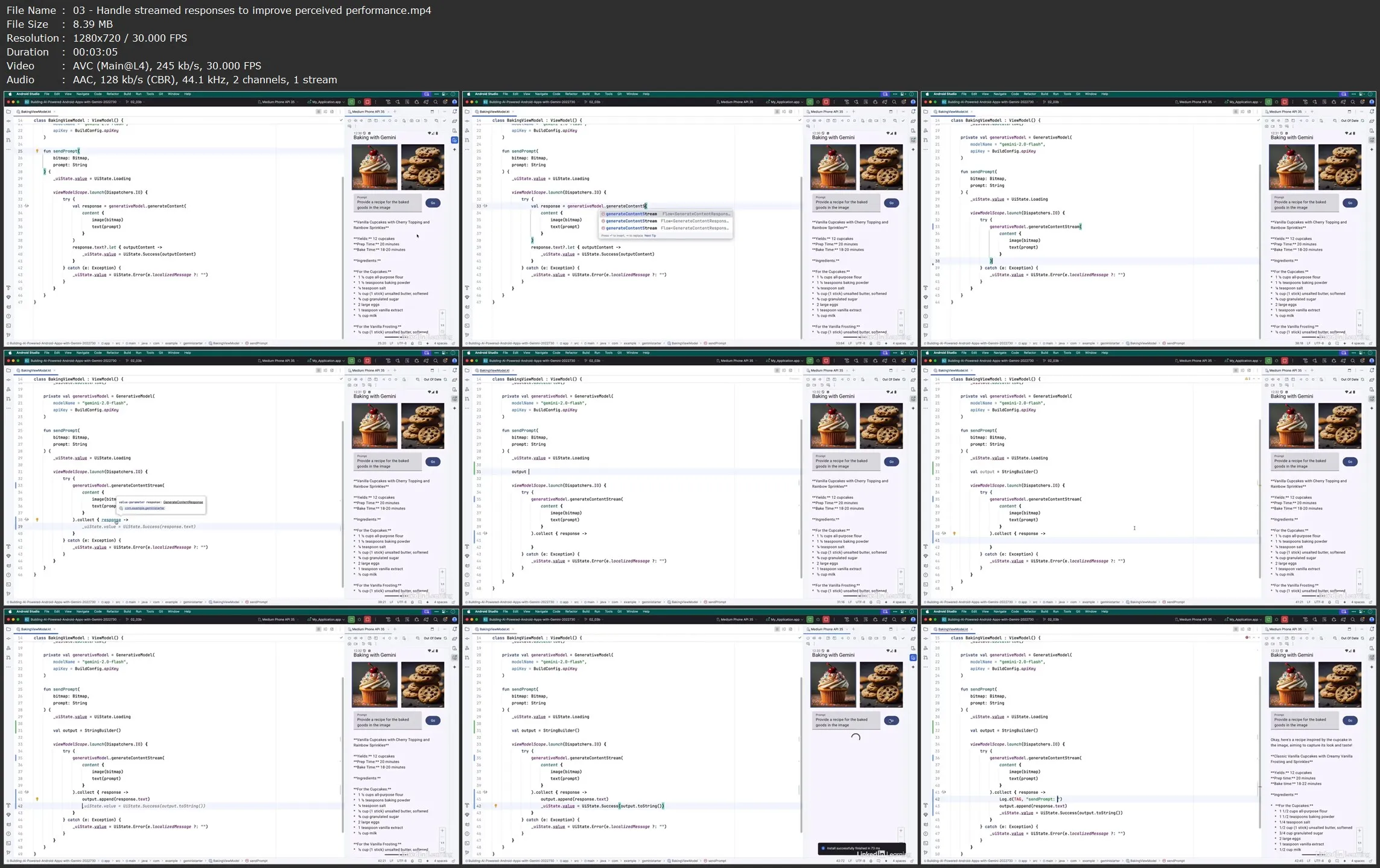Viewport: 1380px width, 868px height.
Task: Toggle Code-only editor view in the first frame
Action: tap(319, 112)
